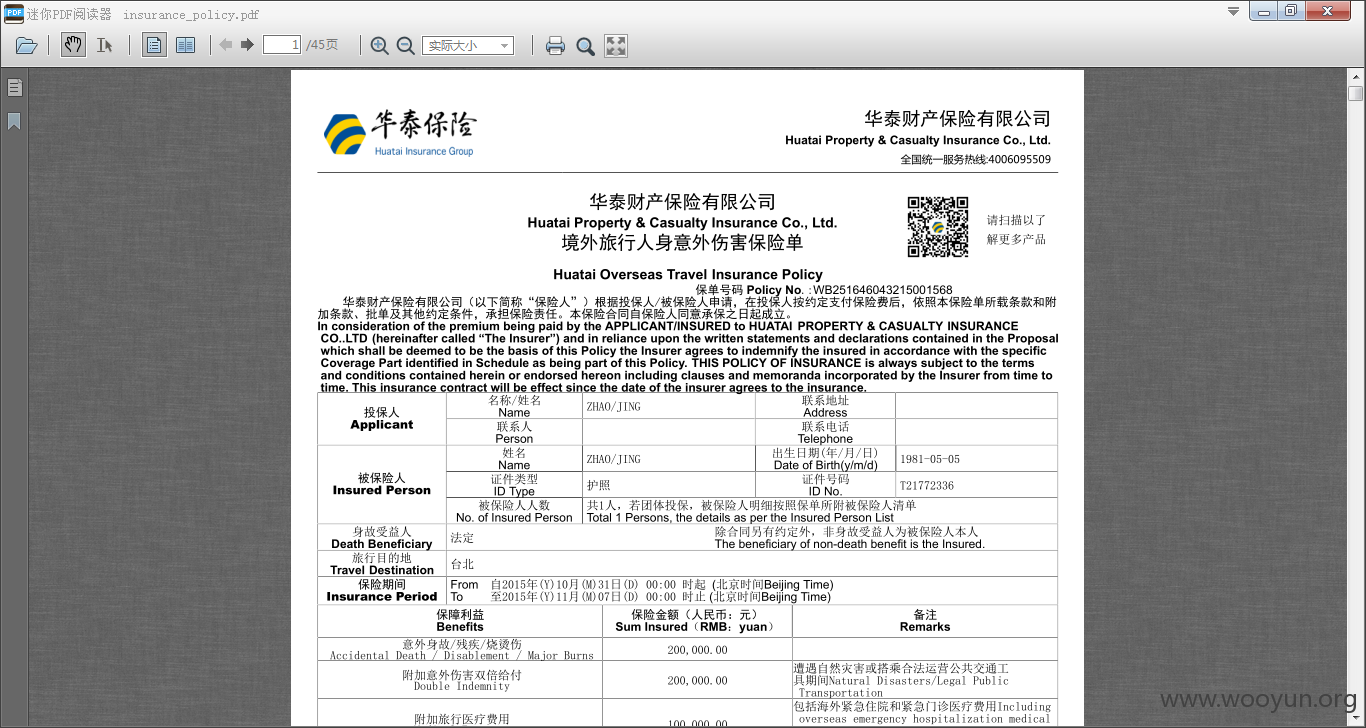Image resolution: width=1366 pixels, height=728 pixels.
Task: Click ID type value 护照
Action: tap(598, 485)
